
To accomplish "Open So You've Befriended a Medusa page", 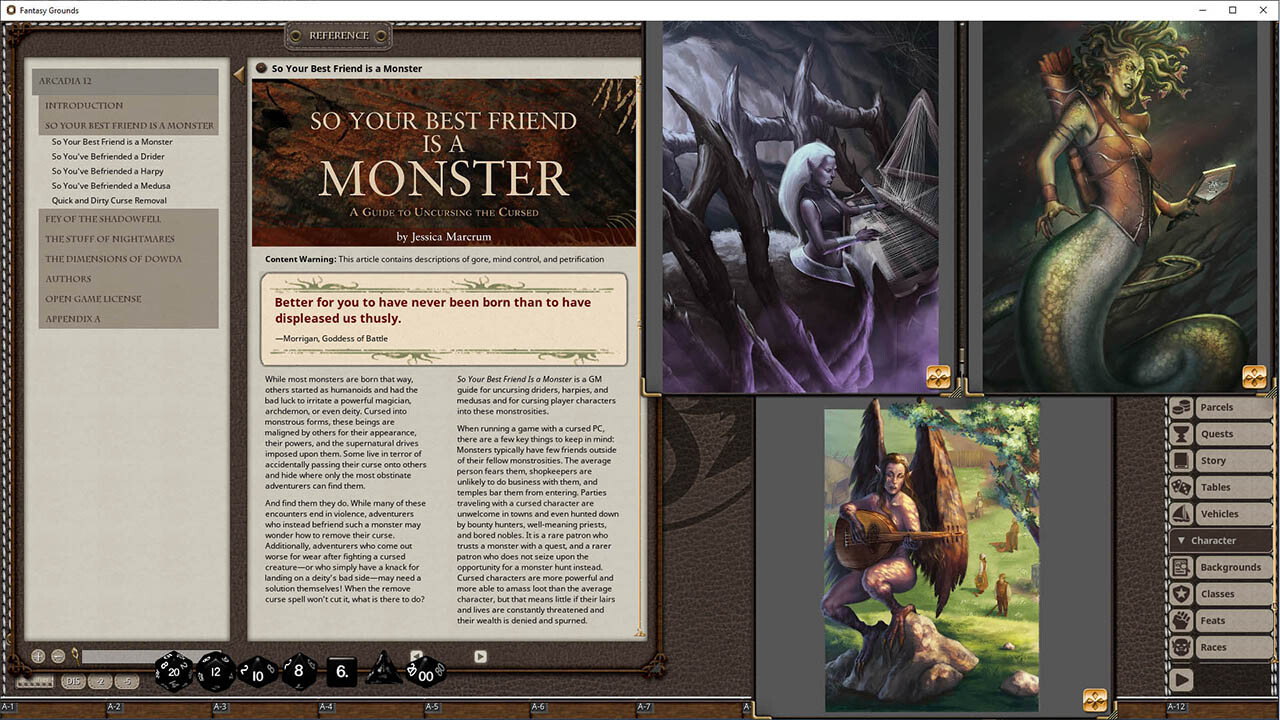I will click(x=111, y=186).
